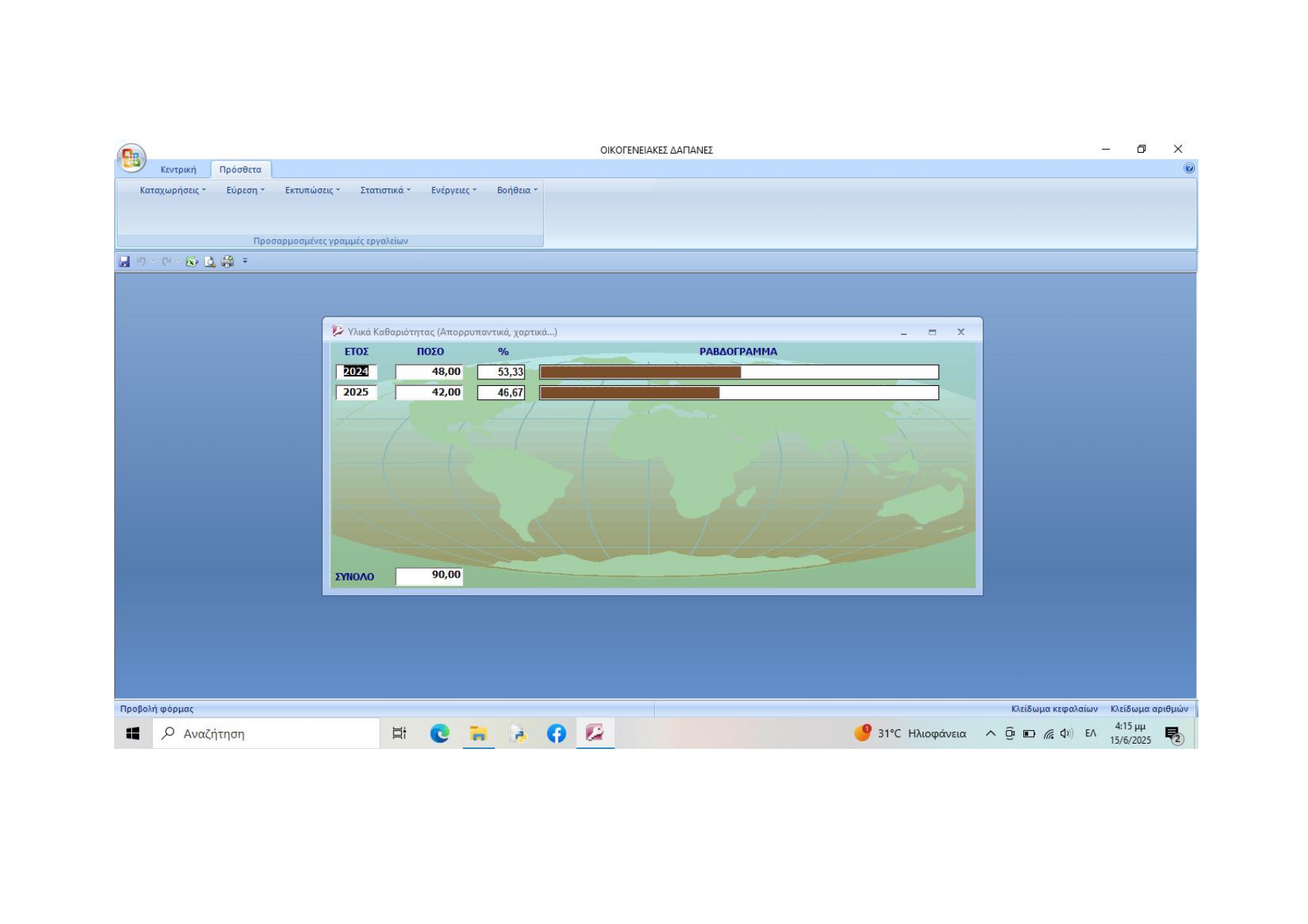Switch to the Κεντρική ribbon tab
1308x924 pixels.
click(178, 170)
